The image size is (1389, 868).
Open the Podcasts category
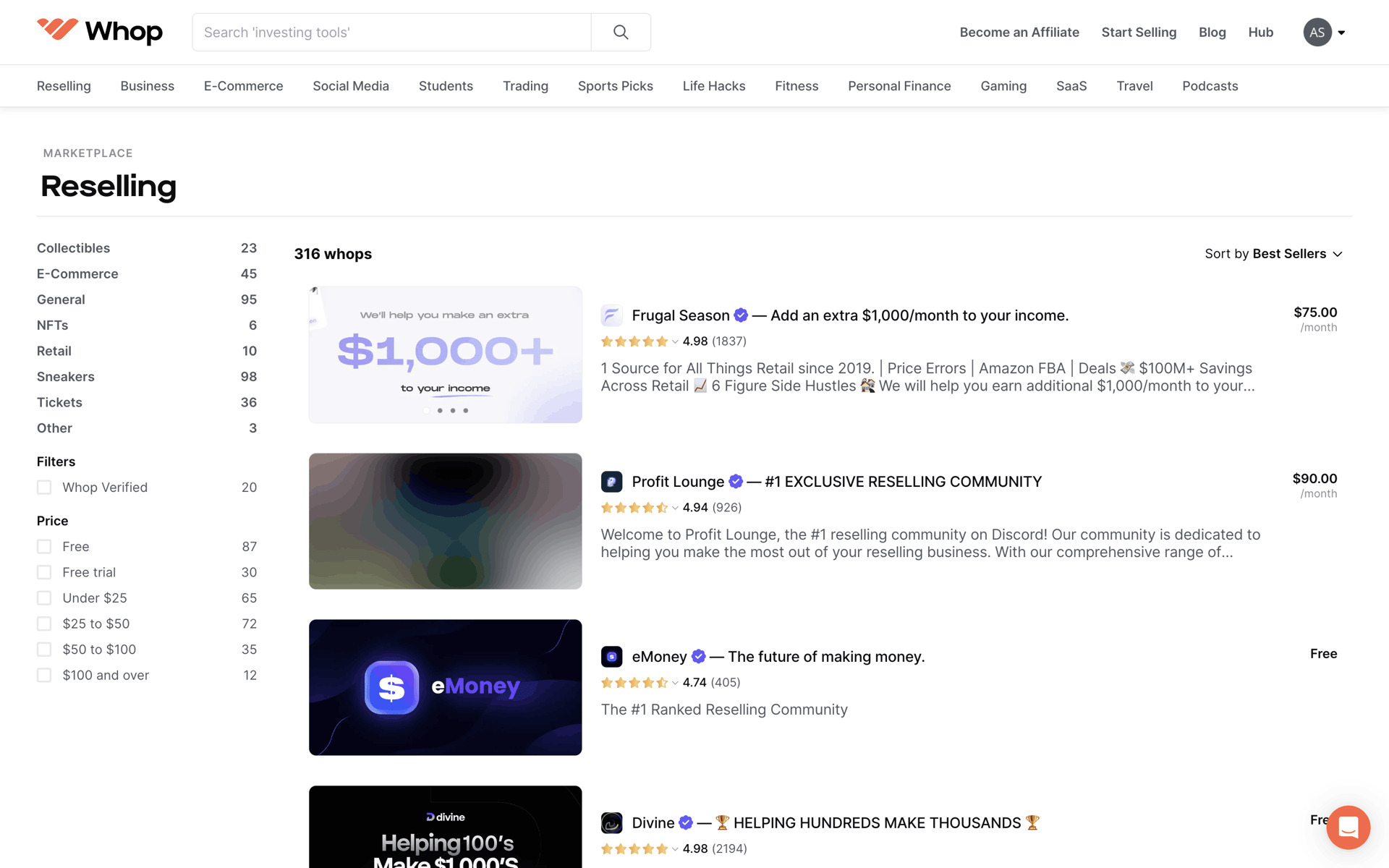click(x=1210, y=86)
